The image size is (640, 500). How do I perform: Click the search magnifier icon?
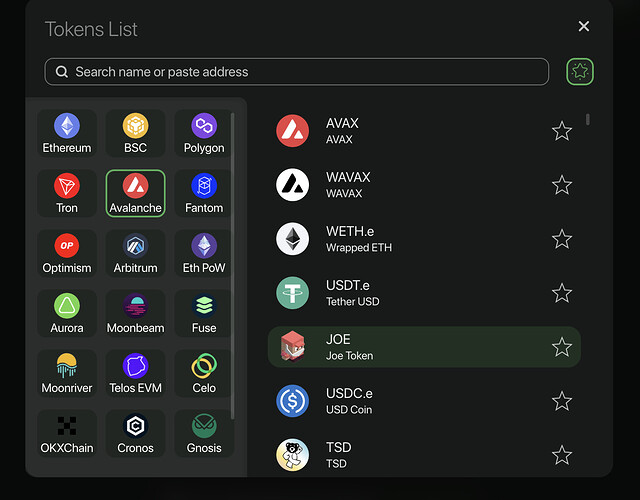[62, 72]
